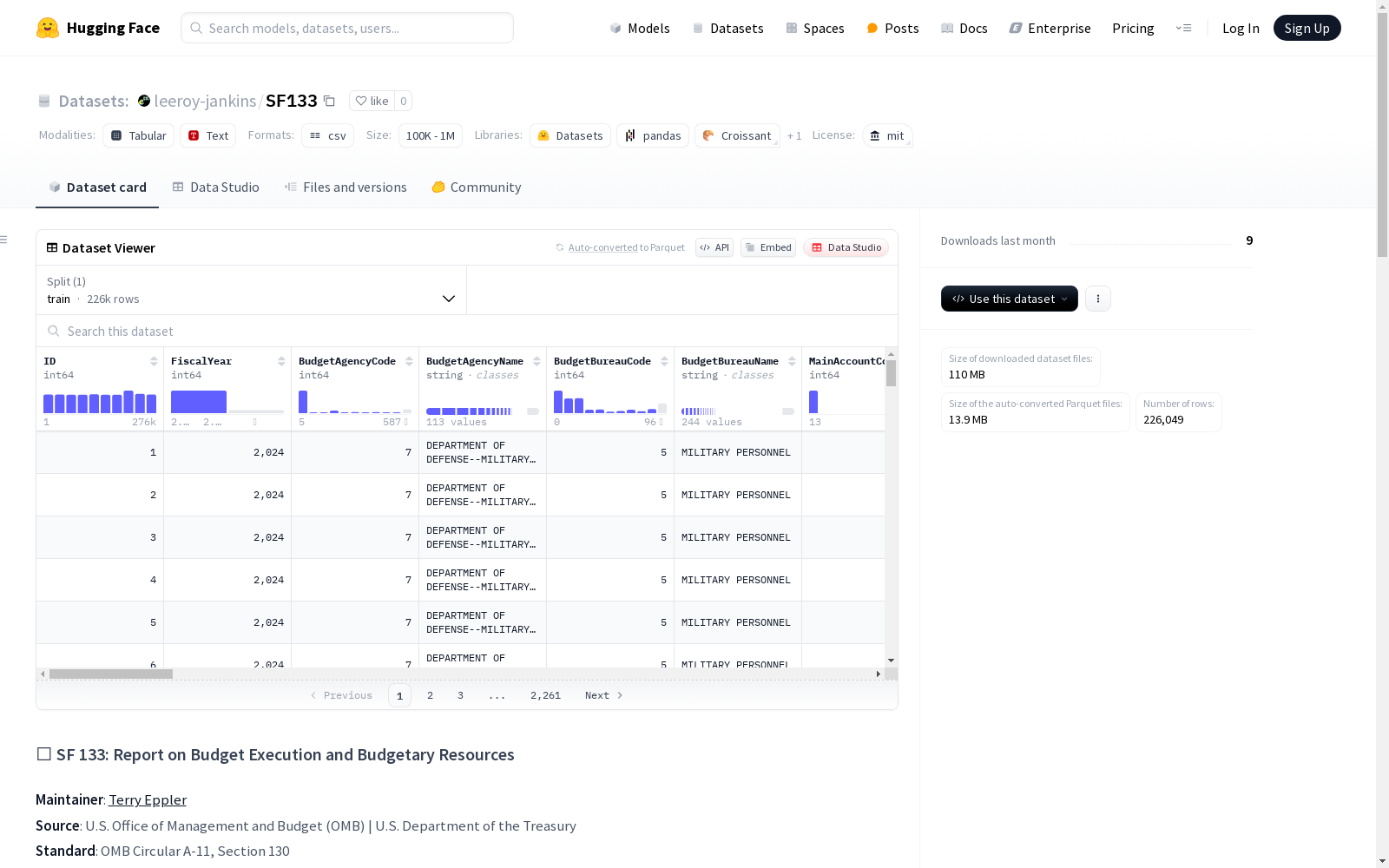Open the Files and versions tab

(x=346, y=187)
